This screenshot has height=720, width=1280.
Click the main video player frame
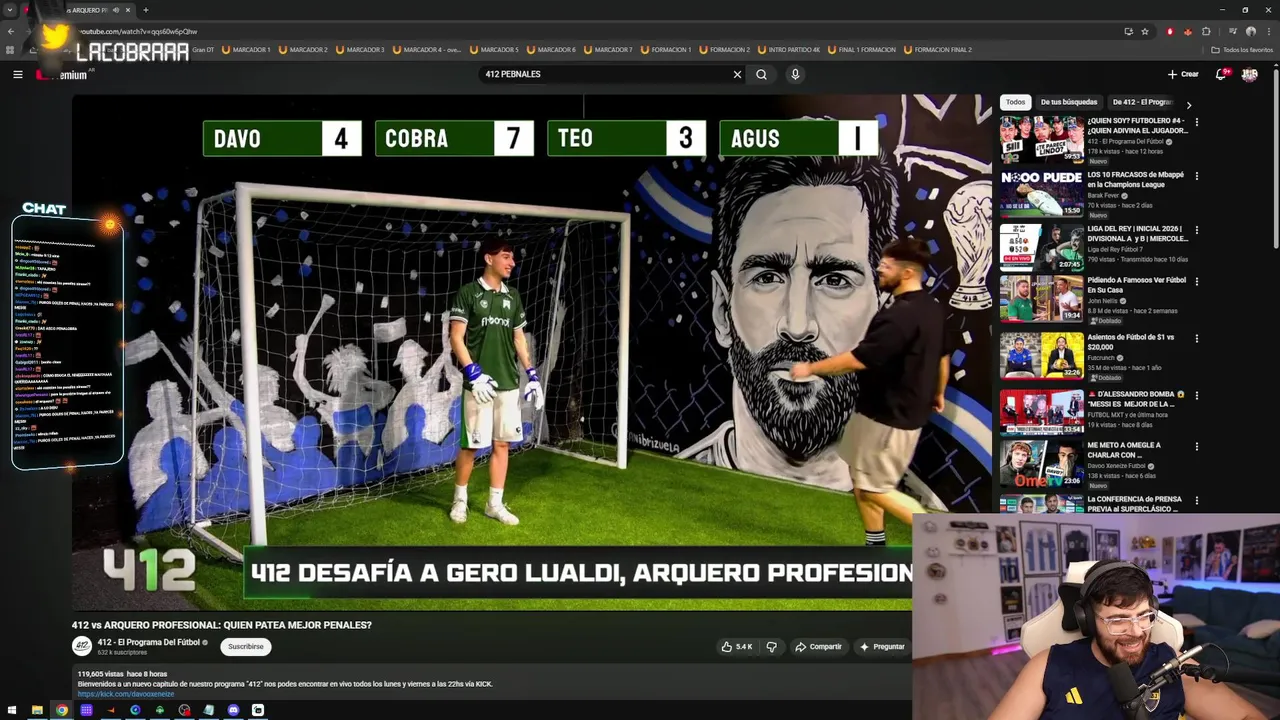click(531, 352)
